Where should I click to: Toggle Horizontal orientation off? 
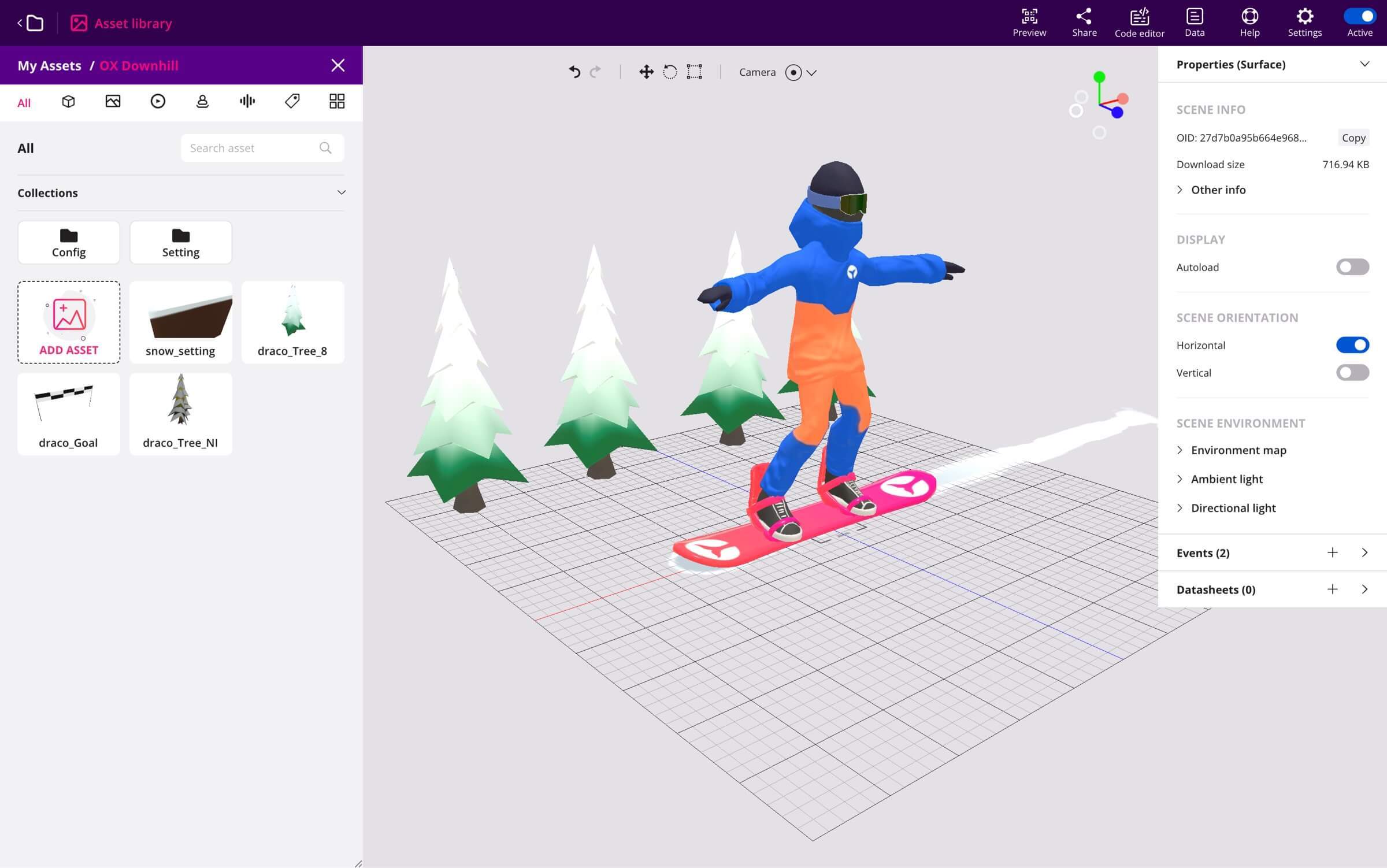1352,345
